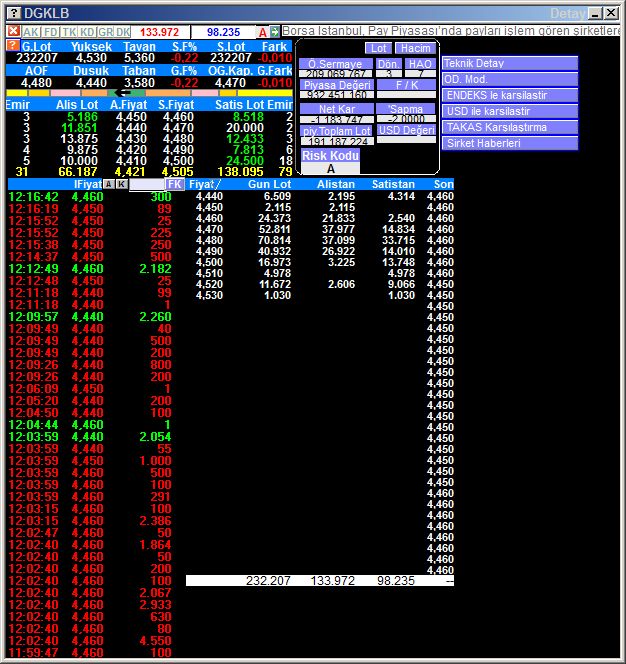Click the Borsa Istanbul news ticker text
Image resolution: width=626 pixels, height=664 pixels.
click(450, 31)
